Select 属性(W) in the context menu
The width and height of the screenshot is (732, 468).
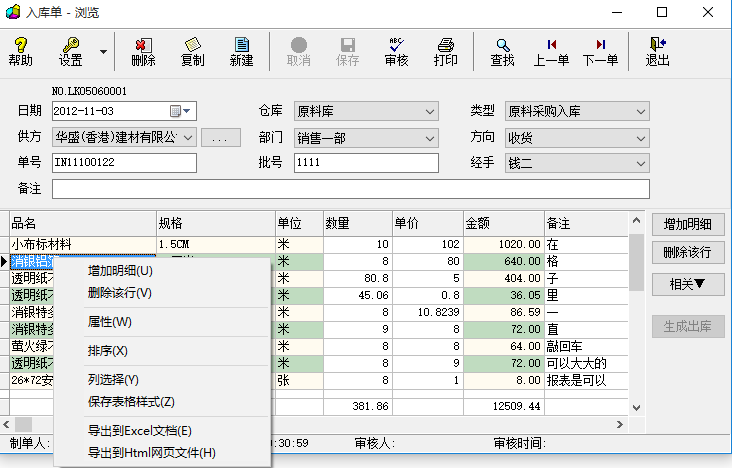tap(109, 322)
